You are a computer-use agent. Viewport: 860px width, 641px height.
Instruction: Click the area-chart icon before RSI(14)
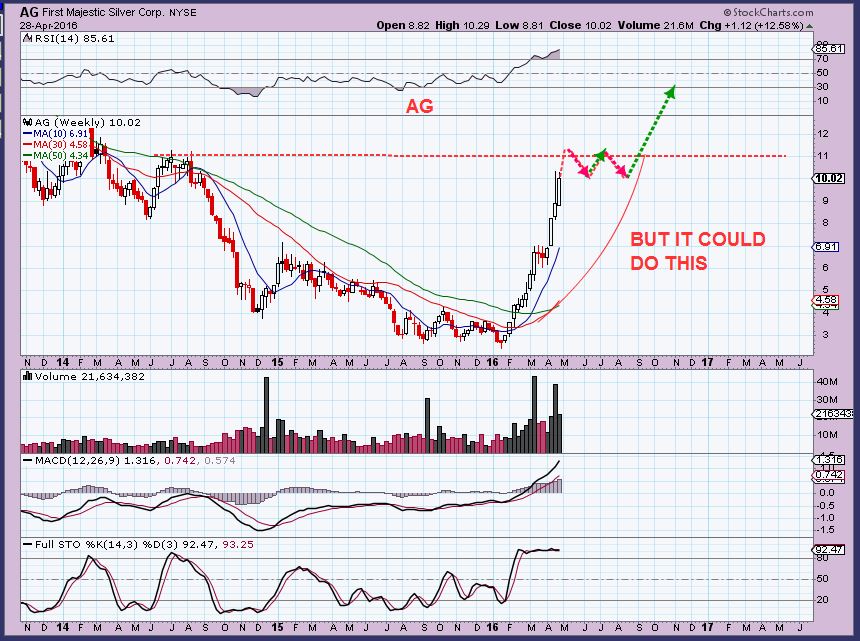click(27, 38)
